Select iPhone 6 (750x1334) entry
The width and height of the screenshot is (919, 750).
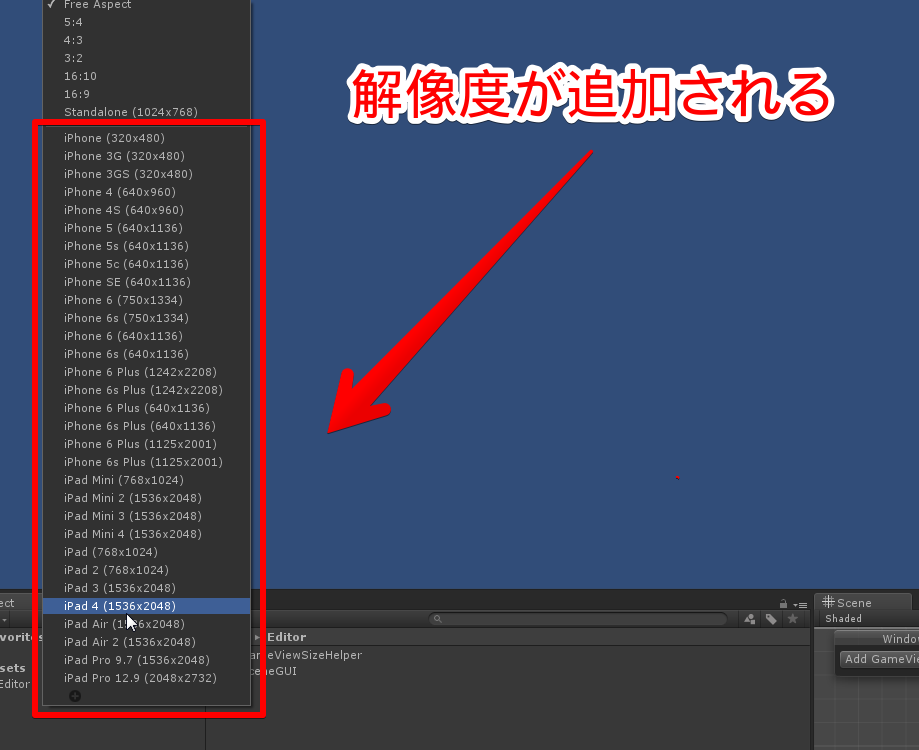pyautogui.click(x=147, y=300)
